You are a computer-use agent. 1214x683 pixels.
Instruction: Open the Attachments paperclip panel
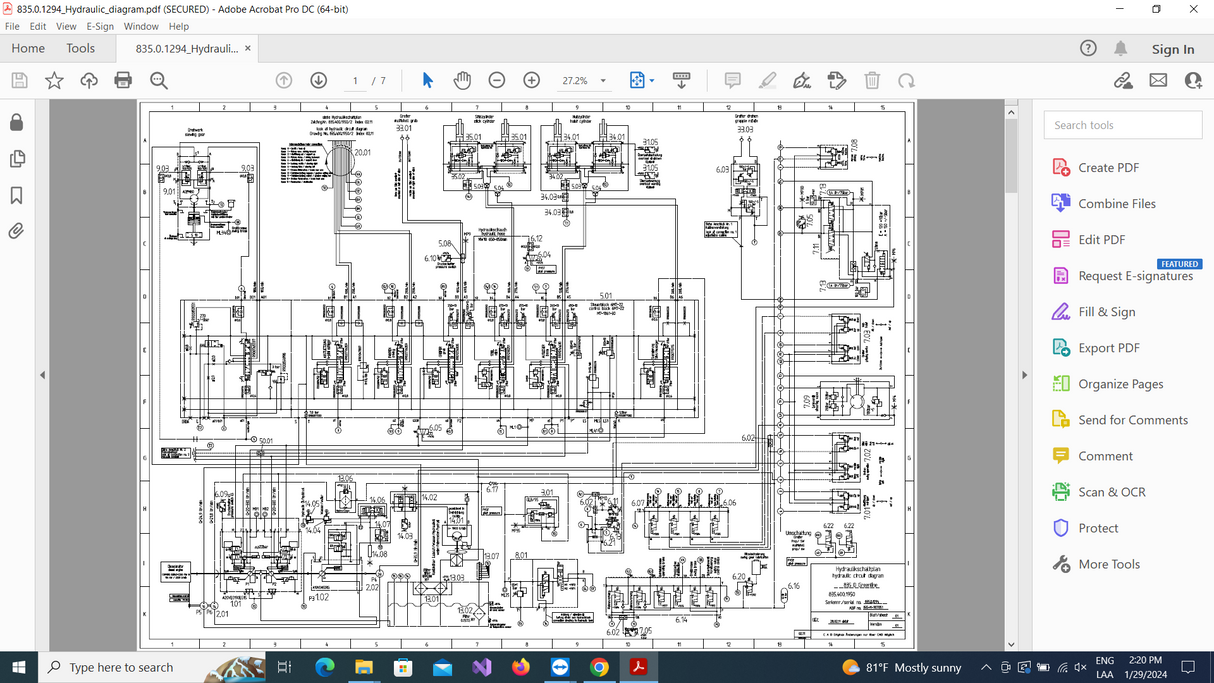tap(16, 231)
